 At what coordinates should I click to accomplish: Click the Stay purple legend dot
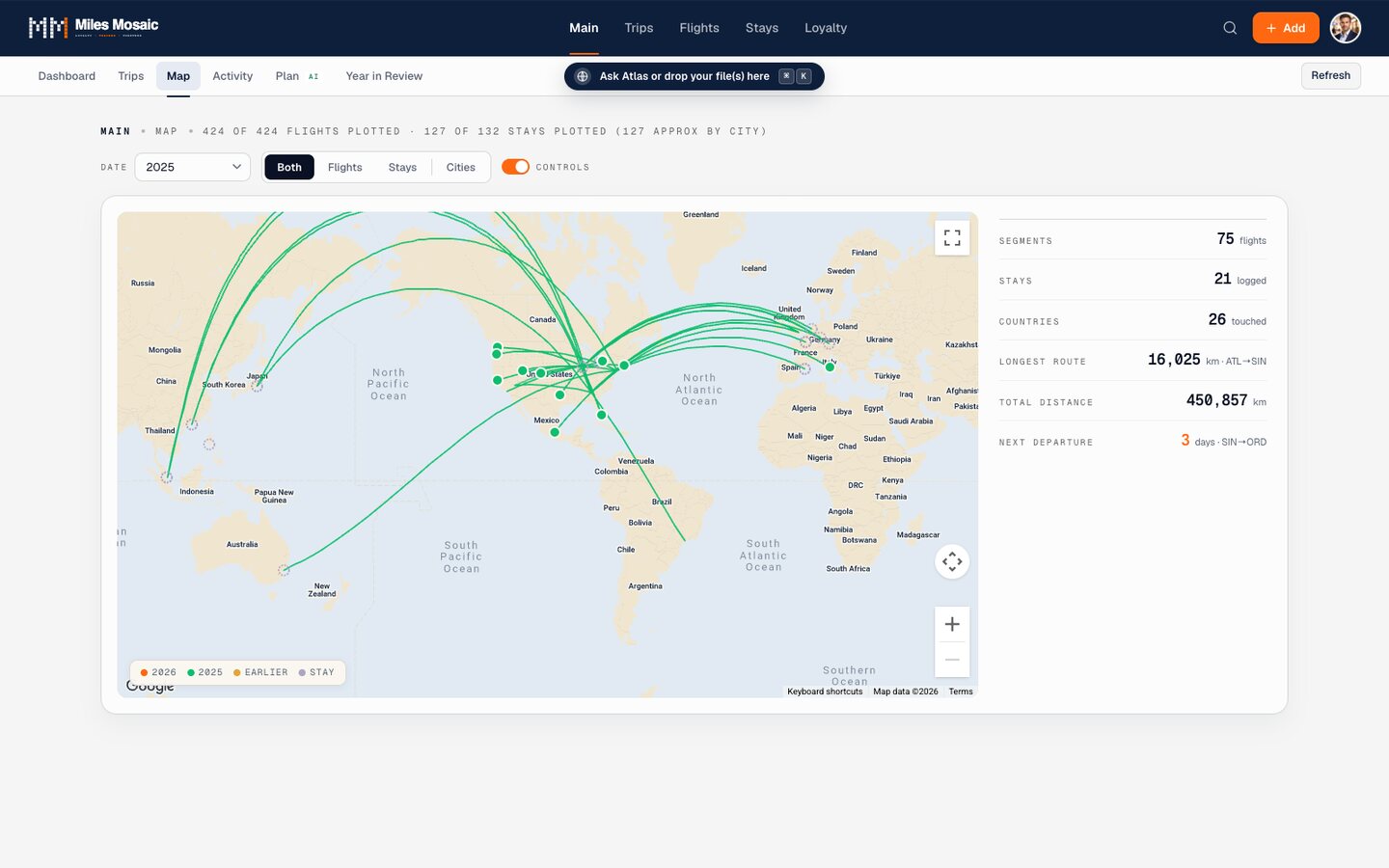tap(302, 672)
